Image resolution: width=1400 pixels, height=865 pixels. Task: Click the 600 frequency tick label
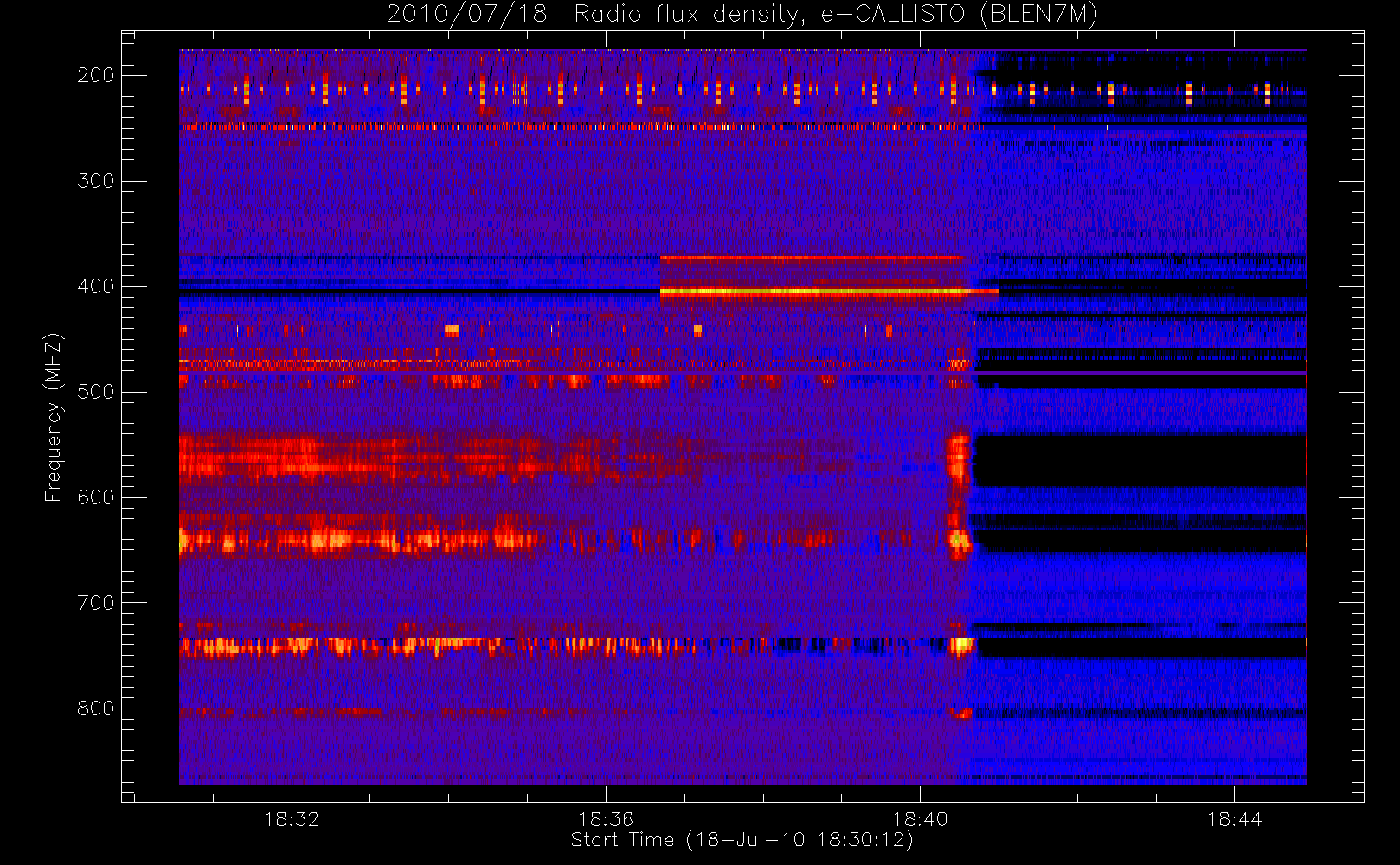(x=96, y=497)
